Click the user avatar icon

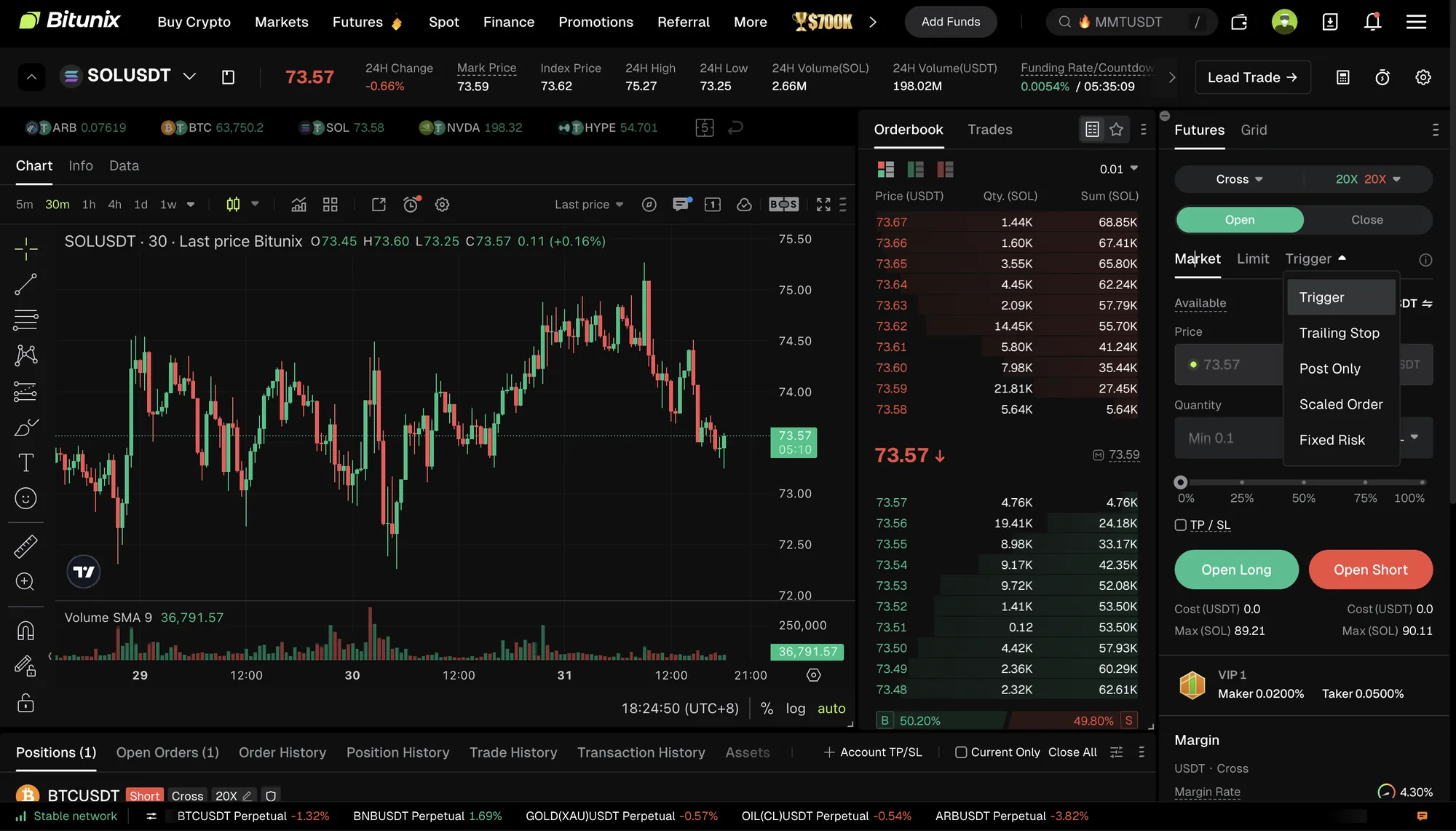[x=1284, y=22]
